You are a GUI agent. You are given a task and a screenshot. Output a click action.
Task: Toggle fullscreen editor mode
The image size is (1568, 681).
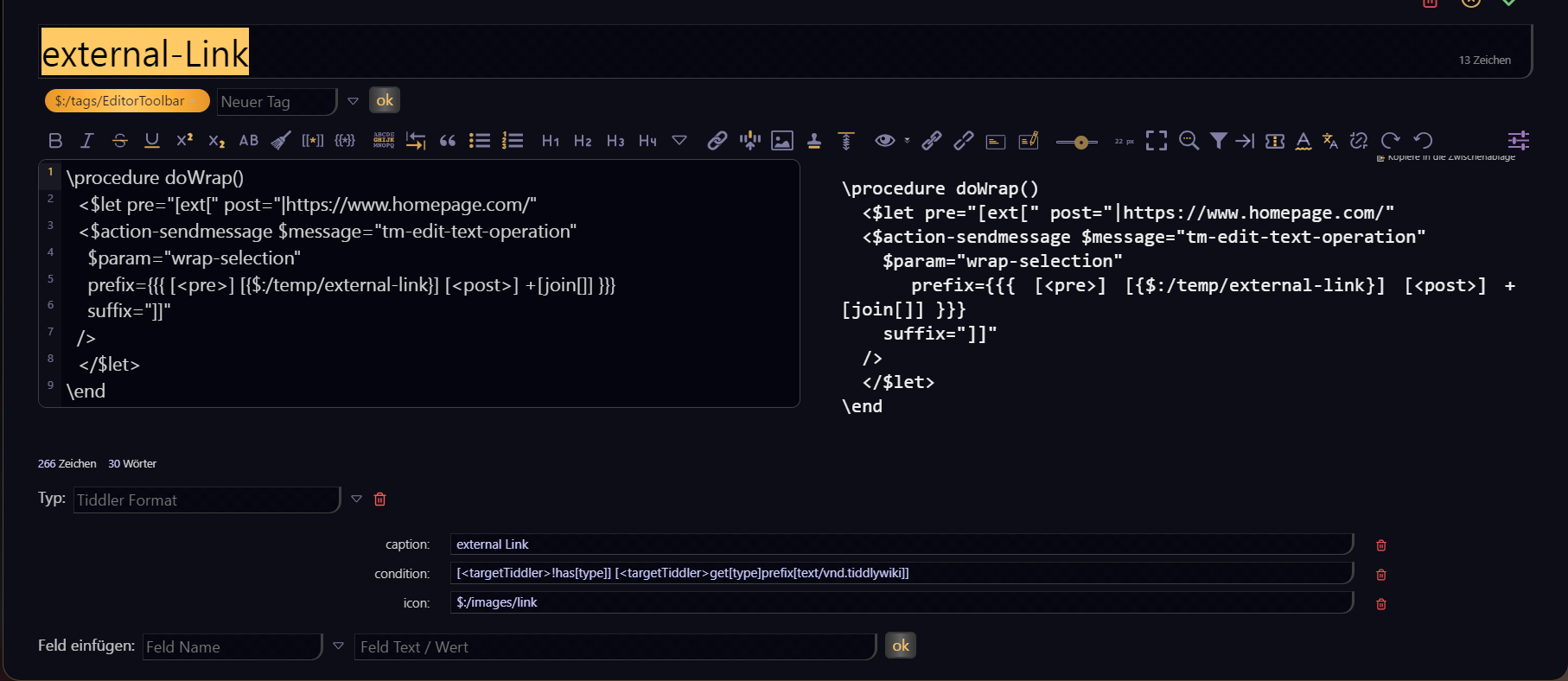click(x=1157, y=141)
